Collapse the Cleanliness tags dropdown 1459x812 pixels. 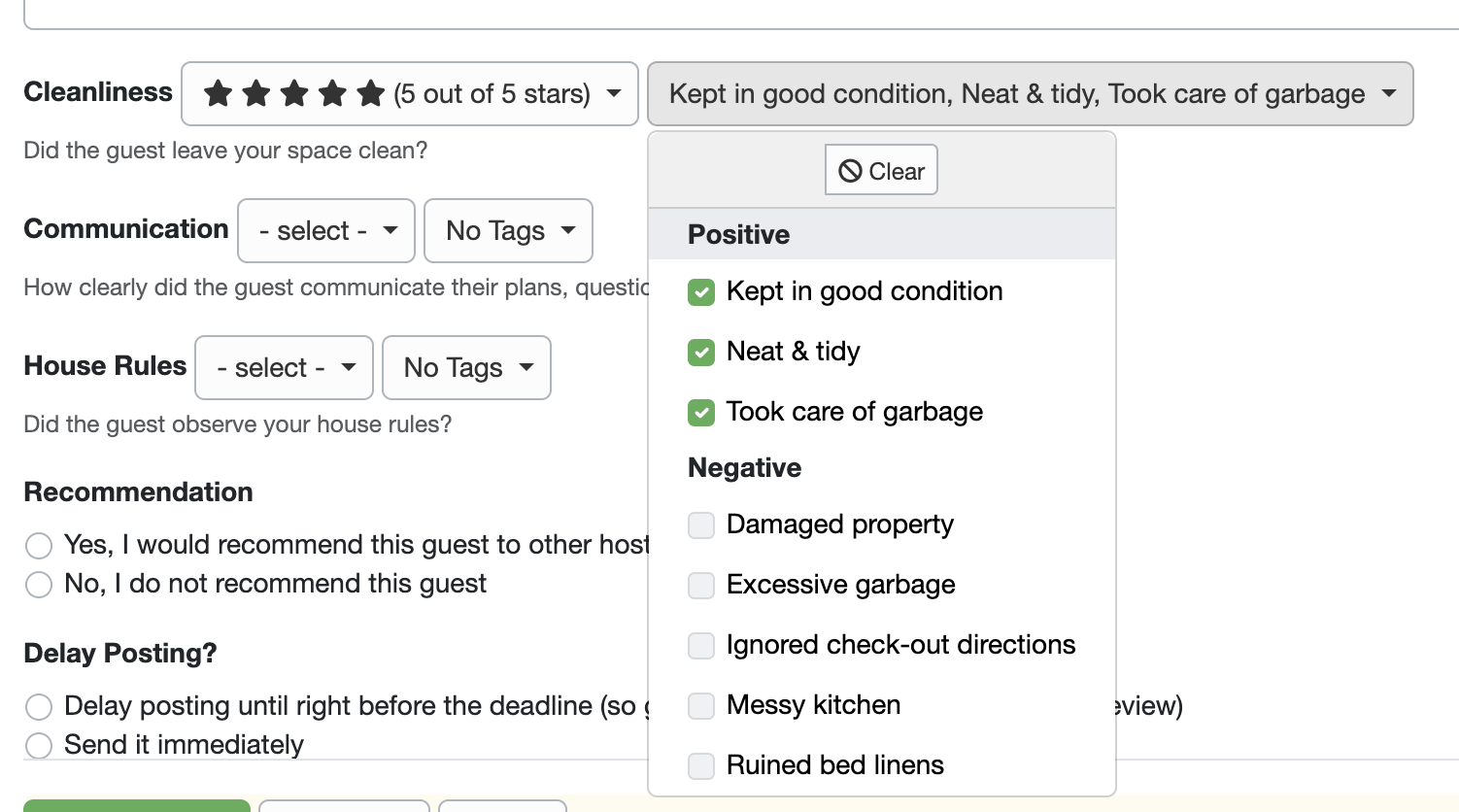tap(1030, 94)
